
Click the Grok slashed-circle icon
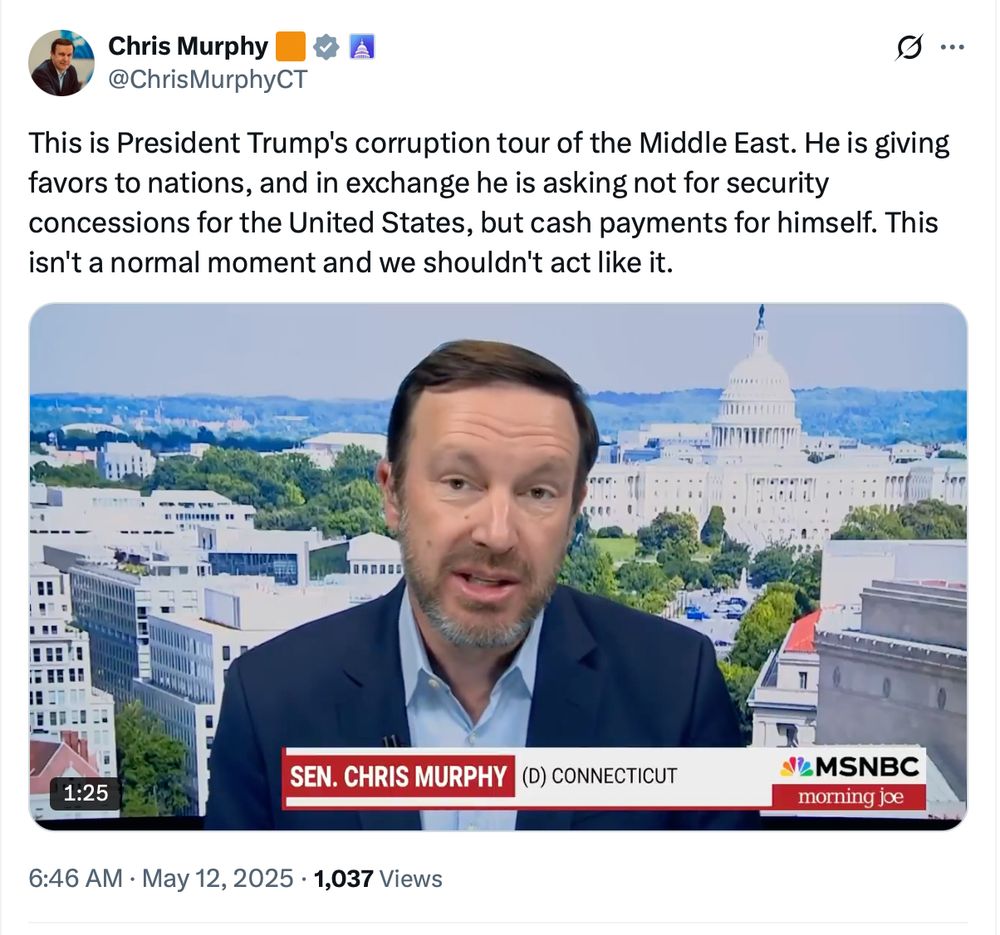click(909, 47)
